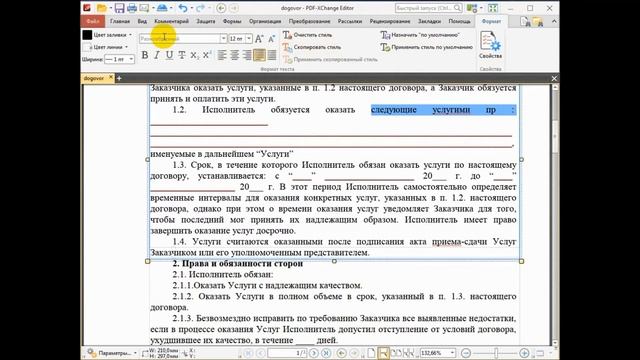
Task: Click the find document icon in ribbon corner
Action: (525, 22)
